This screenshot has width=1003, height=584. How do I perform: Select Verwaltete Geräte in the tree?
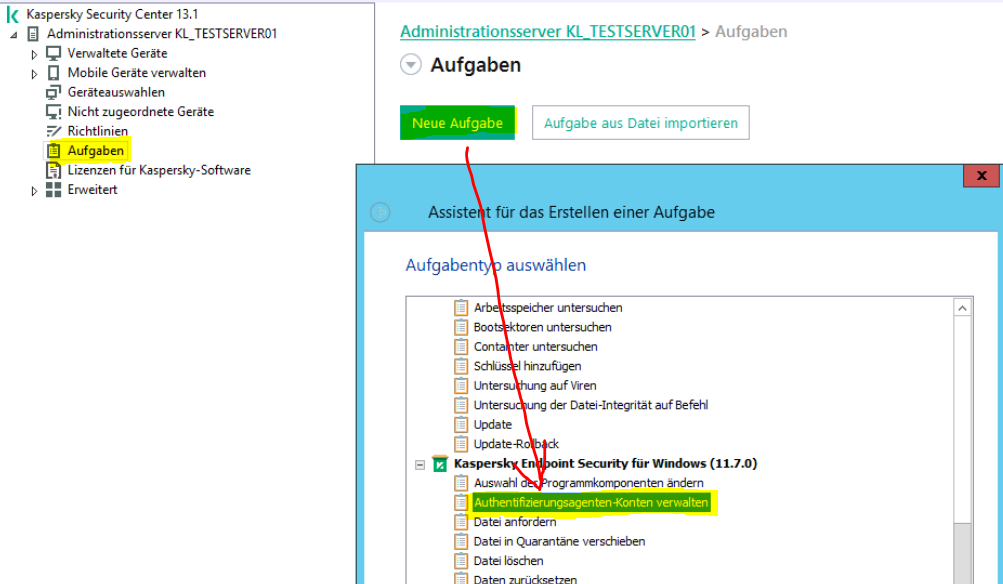click(x=118, y=53)
